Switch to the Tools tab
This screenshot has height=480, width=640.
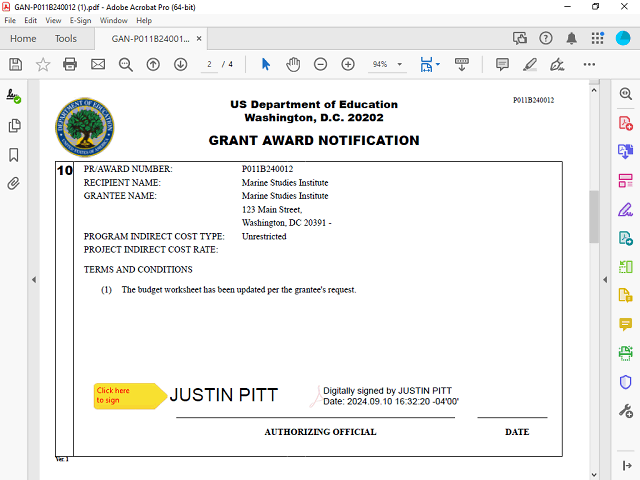point(66,39)
